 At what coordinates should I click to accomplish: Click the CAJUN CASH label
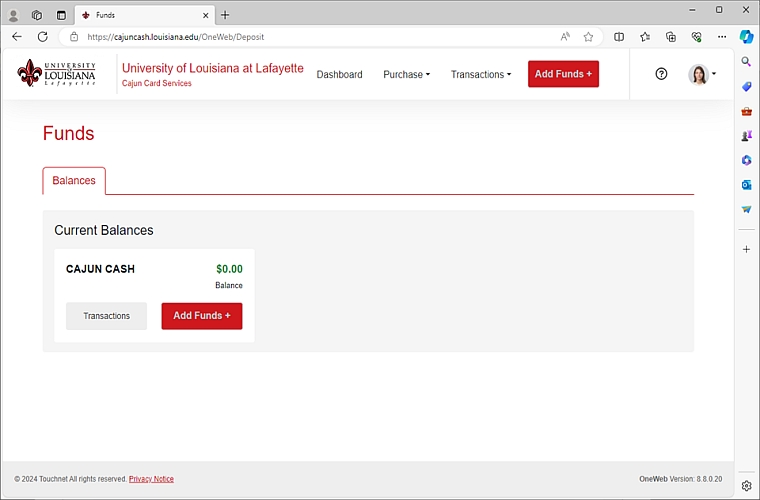(100, 269)
